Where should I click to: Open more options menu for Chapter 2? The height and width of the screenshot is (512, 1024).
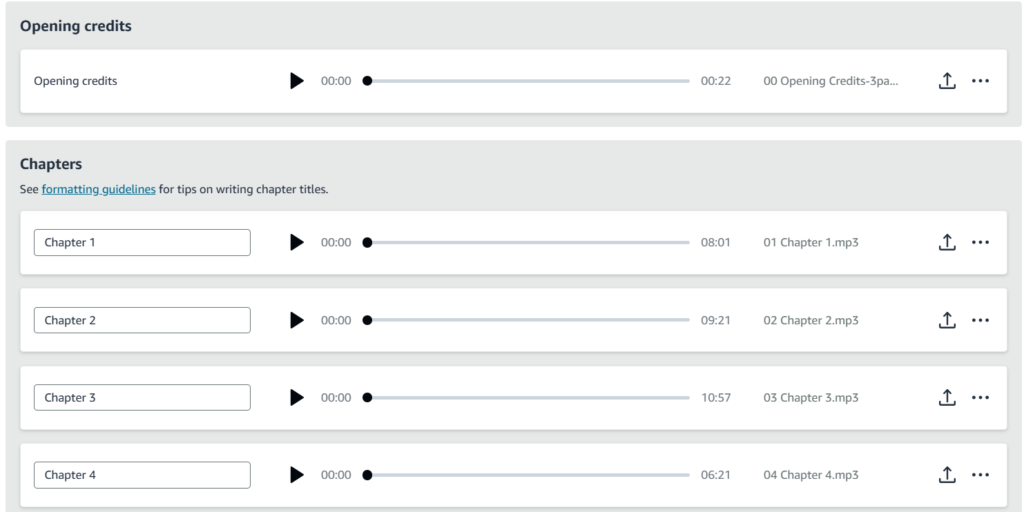(980, 320)
